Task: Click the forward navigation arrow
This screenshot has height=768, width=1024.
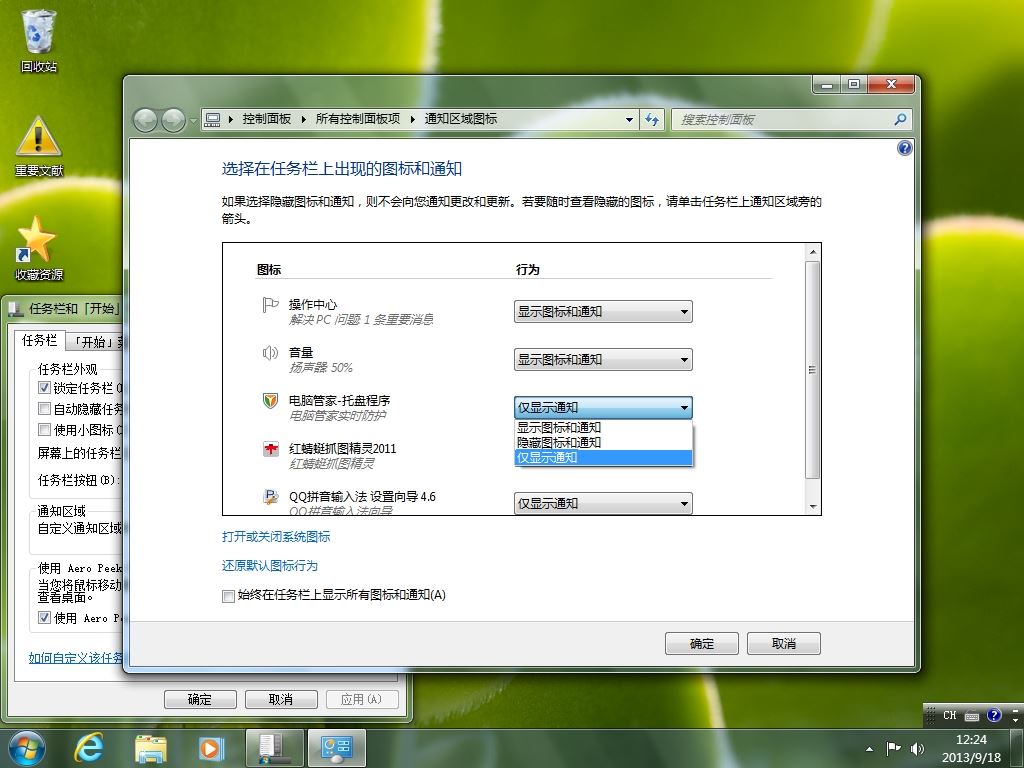Action: (x=173, y=120)
